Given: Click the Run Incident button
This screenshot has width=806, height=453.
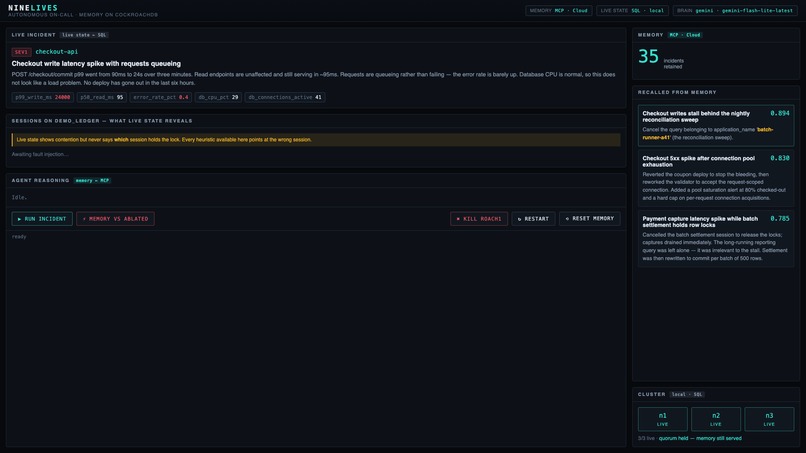Looking at the screenshot, I should [x=42, y=219].
